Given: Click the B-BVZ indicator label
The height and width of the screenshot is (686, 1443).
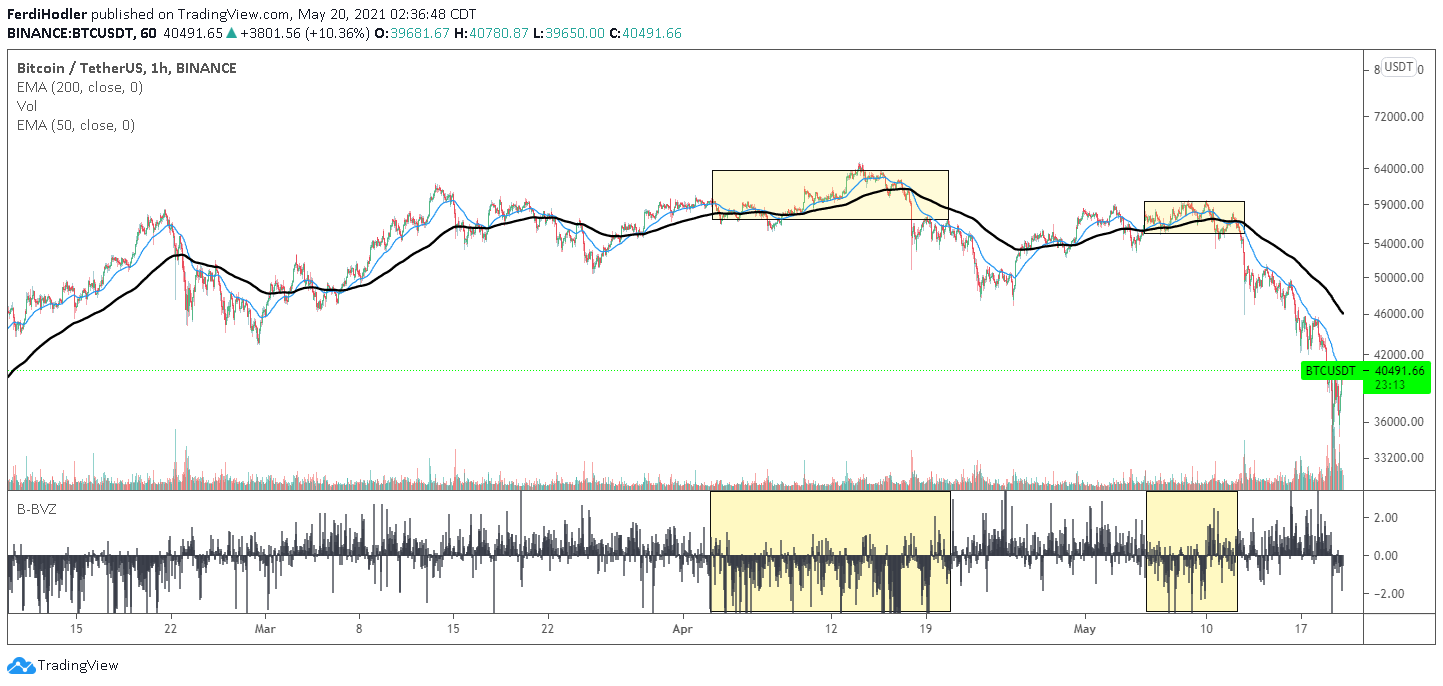Looking at the screenshot, I should 35,509.
